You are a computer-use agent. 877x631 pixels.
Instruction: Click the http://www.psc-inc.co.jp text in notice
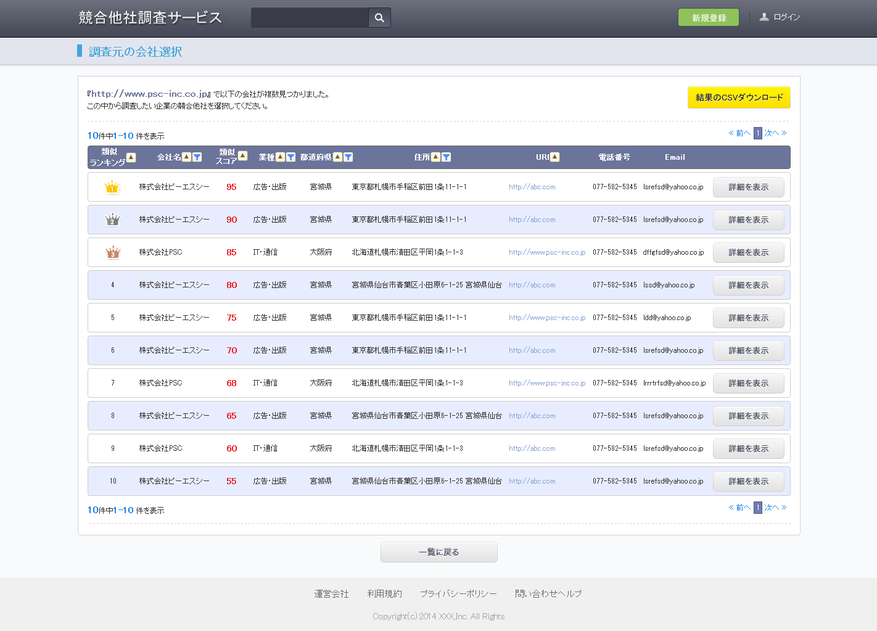point(150,94)
